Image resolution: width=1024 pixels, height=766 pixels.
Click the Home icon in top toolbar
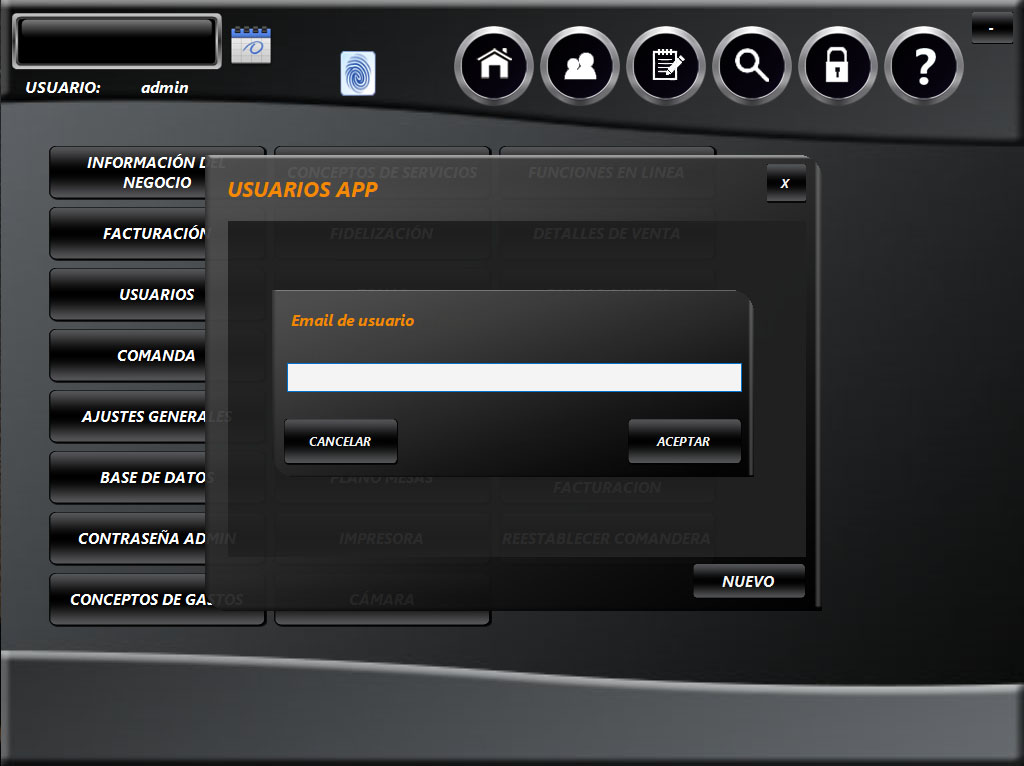(494, 66)
